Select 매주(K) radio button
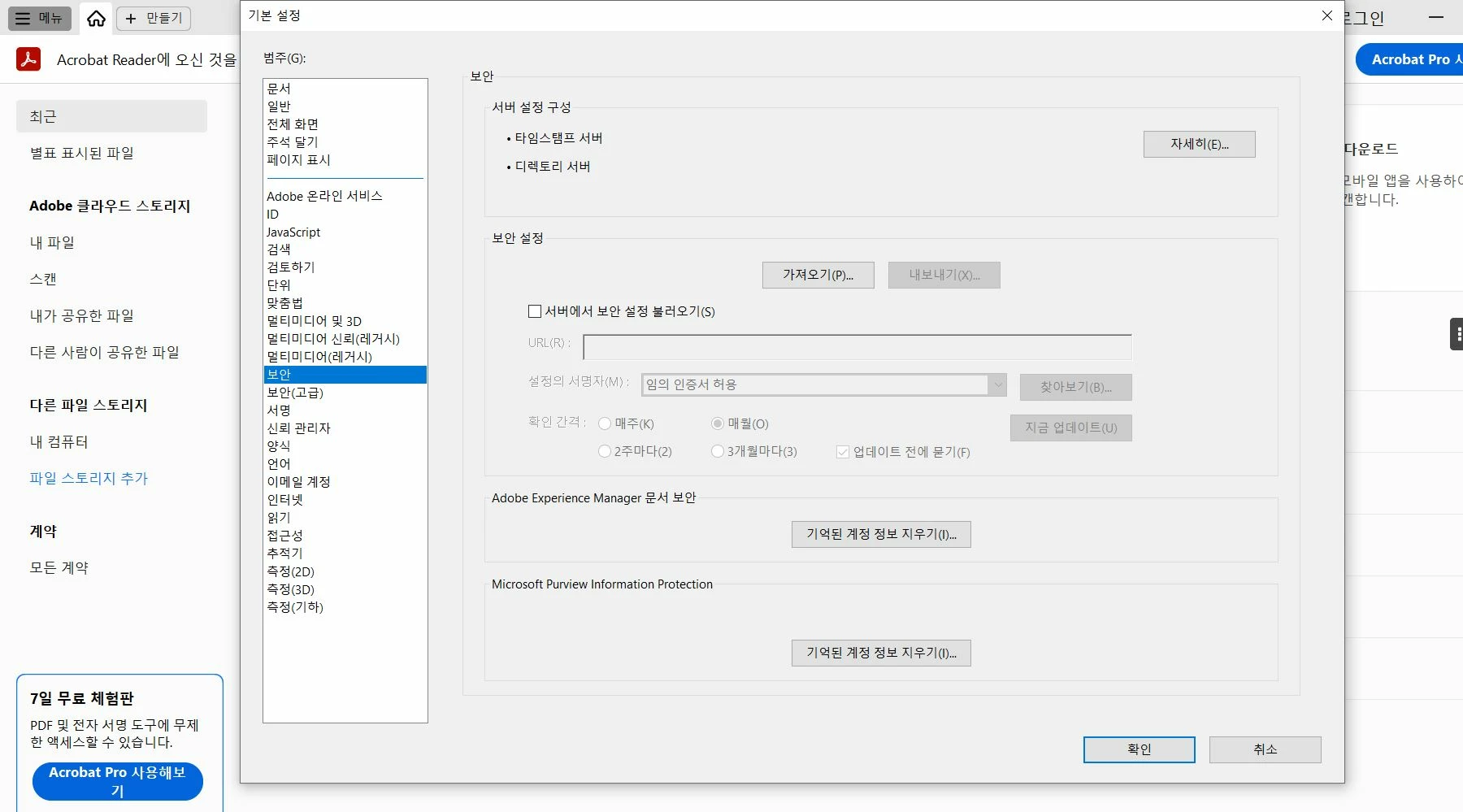 [x=604, y=423]
